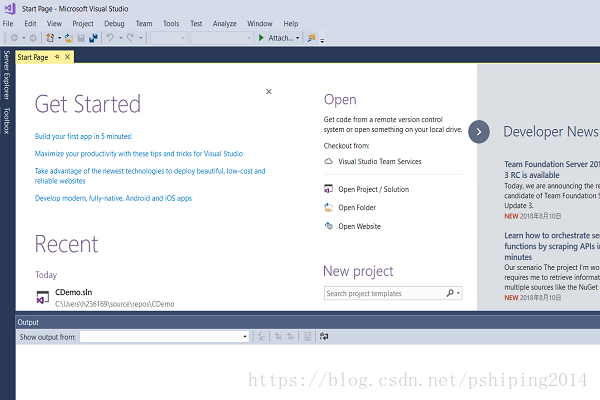This screenshot has height=400, width=600.
Task: Open the Test menu
Action: pyautogui.click(x=196, y=23)
